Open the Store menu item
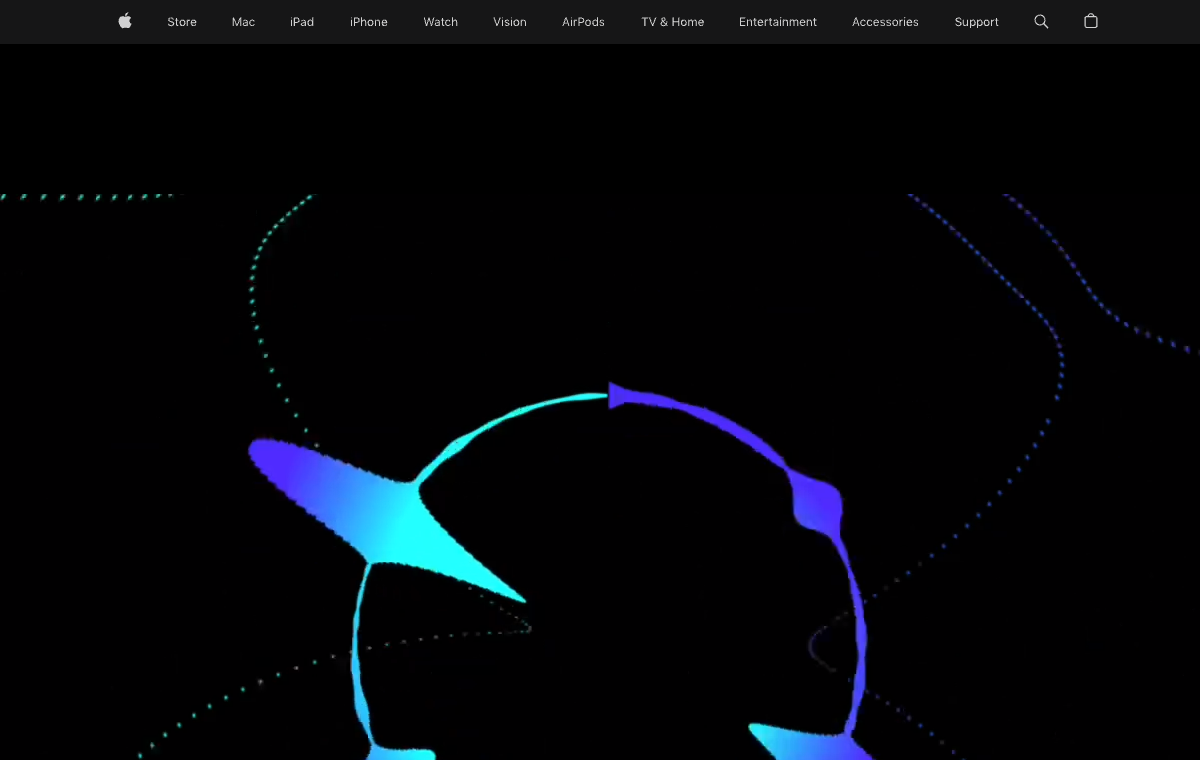 pos(182,22)
